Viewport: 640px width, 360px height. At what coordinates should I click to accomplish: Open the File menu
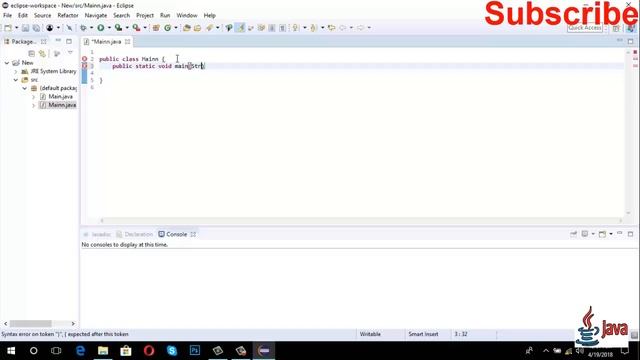7,16
